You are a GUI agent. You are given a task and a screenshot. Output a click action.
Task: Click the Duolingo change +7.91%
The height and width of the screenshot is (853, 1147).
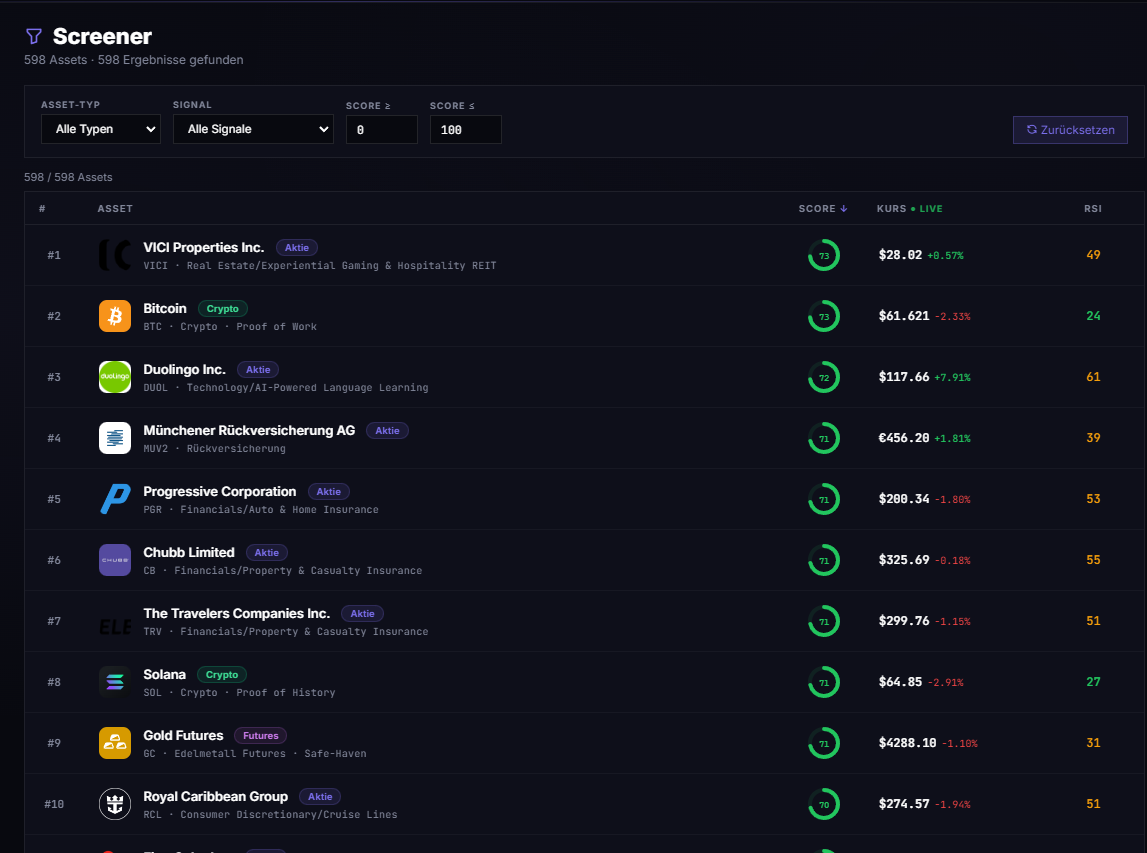click(952, 377)
